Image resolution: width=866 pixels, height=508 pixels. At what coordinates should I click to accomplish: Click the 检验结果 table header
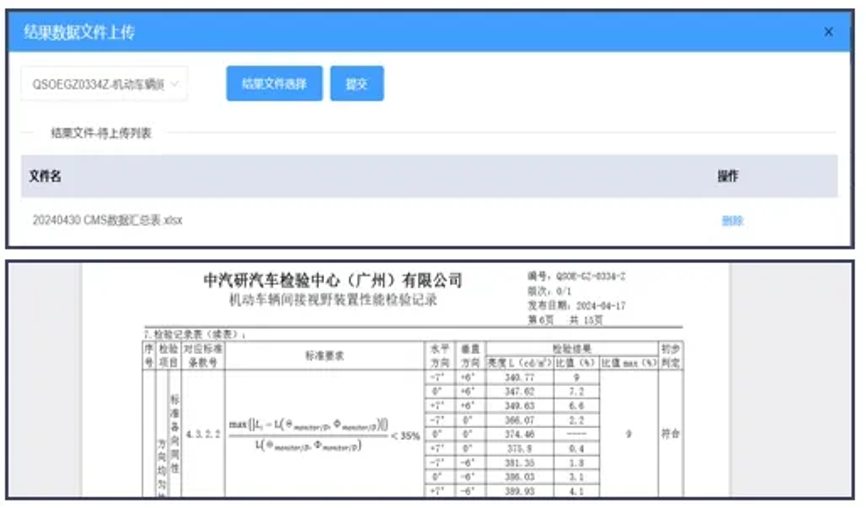[572, 348]
